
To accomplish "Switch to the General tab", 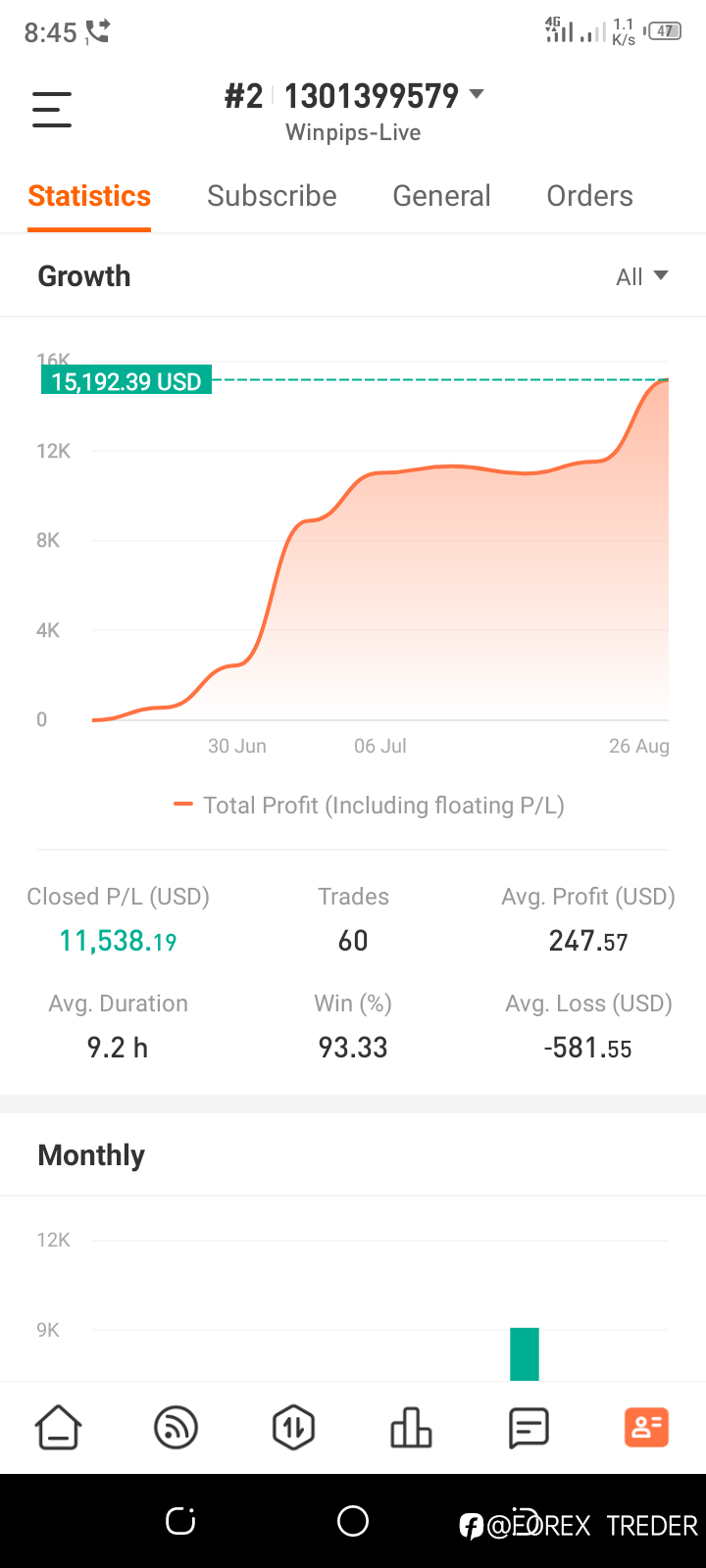I will pos(441,196).
